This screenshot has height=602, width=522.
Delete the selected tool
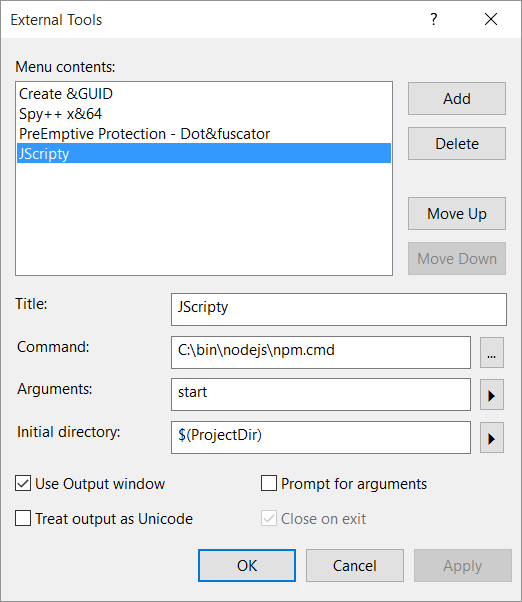point(457,144)
